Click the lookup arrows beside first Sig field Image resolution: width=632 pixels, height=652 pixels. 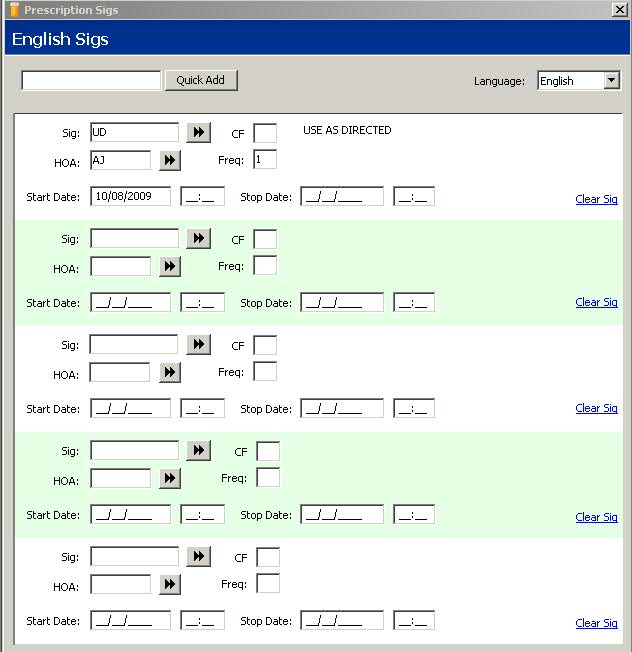pos(198,133)
